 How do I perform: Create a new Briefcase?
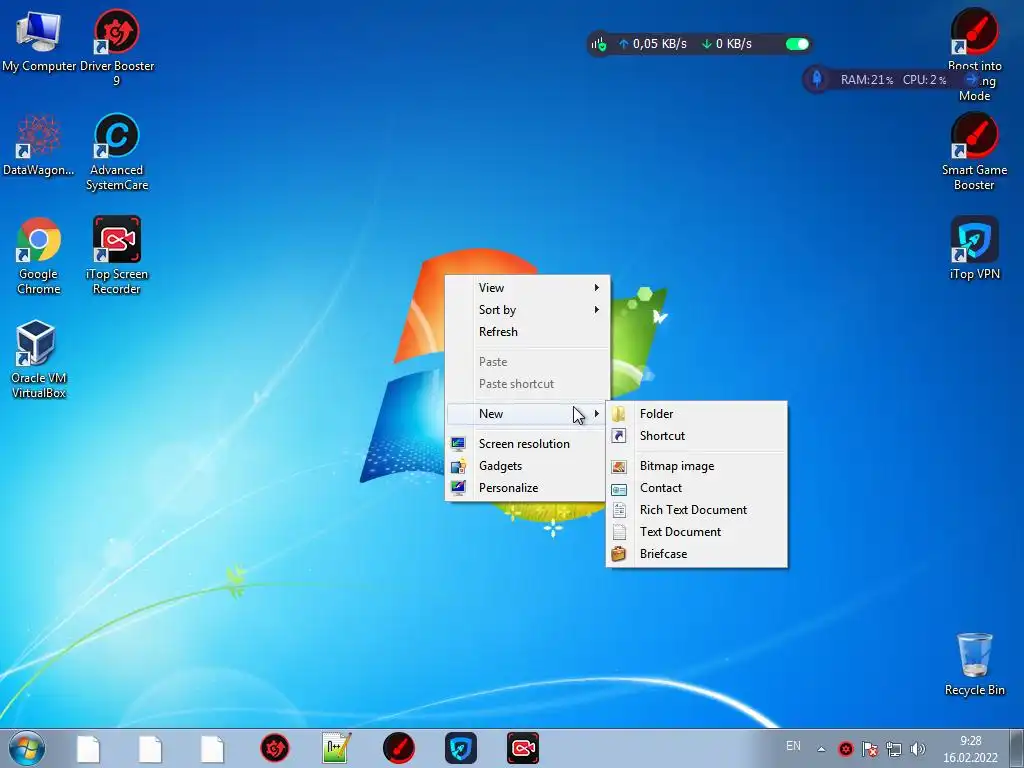point(697,554)
